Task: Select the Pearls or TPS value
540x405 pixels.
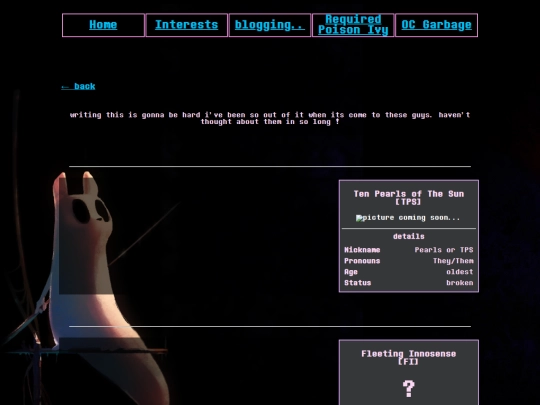Action: coord(444,250)
